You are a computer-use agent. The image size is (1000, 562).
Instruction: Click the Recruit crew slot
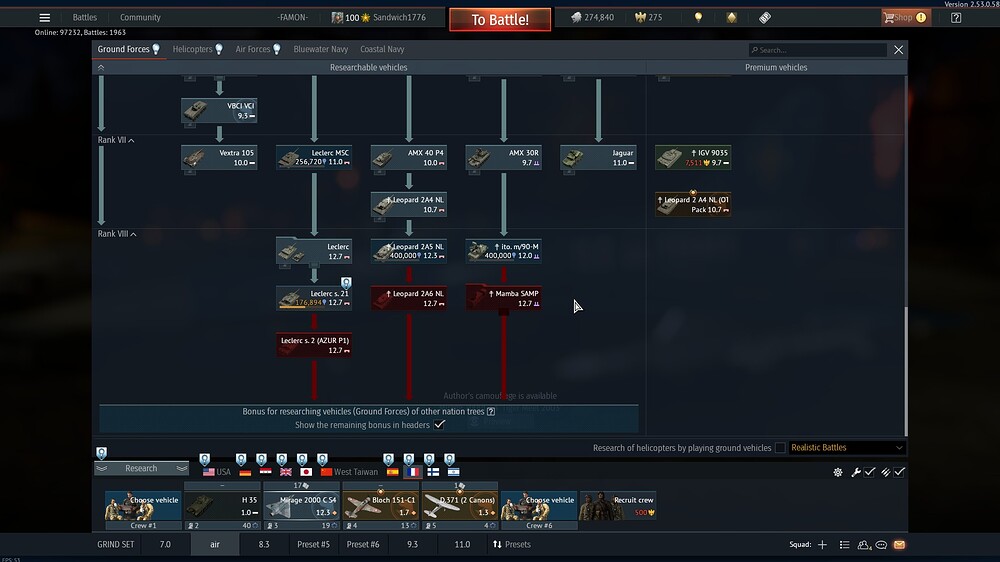[617, 505]
